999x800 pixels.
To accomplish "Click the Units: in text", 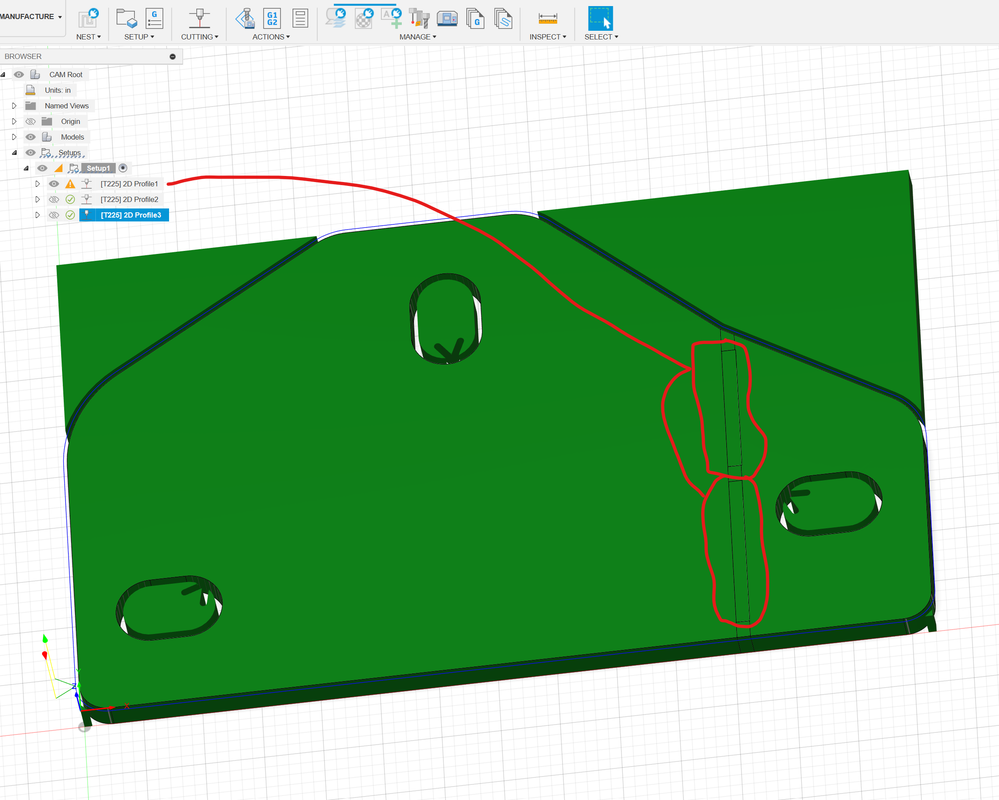I will pos(57,90).
